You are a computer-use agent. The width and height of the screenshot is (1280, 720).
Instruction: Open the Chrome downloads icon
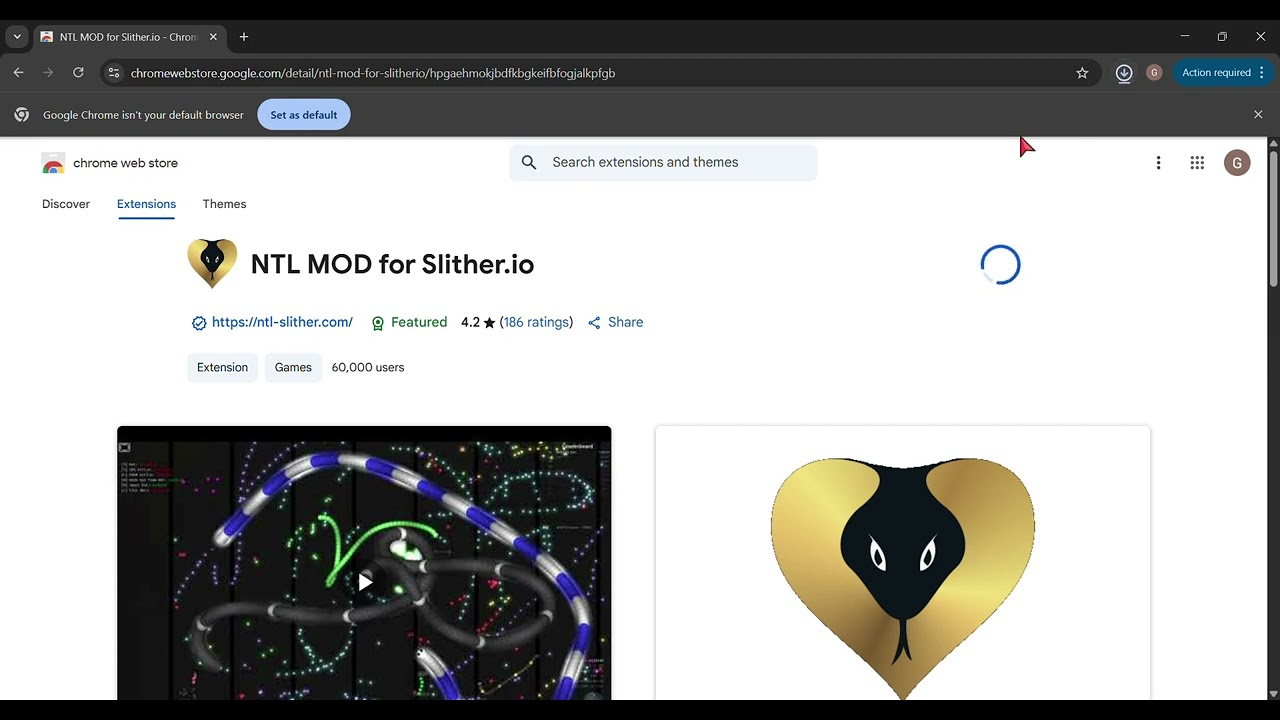(1124, 73)
